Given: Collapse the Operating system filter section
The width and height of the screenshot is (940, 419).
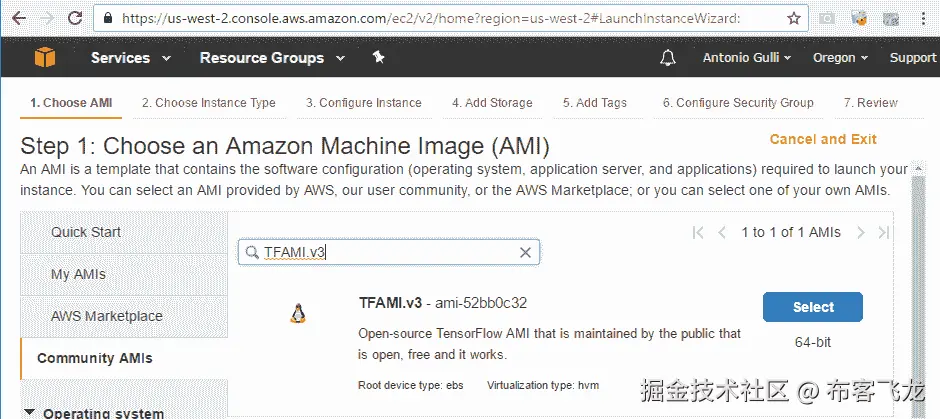Looking at the screenshot, I should click(x=28, y=413).
